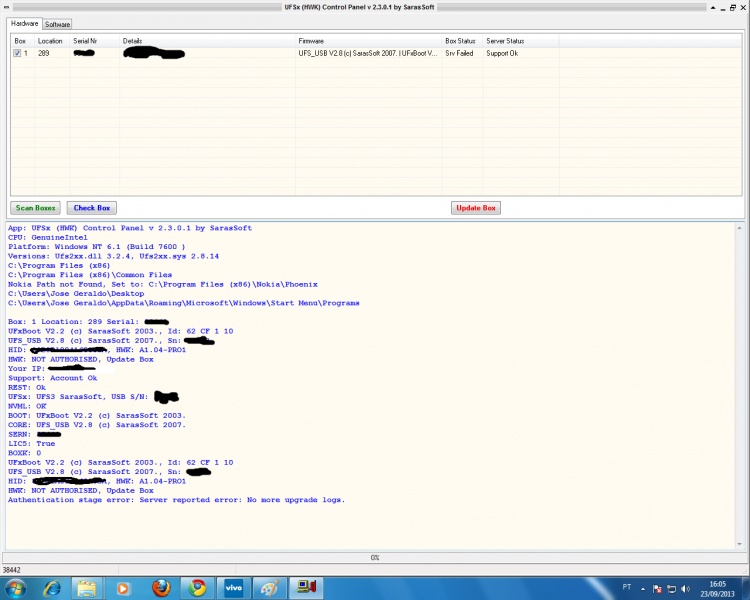Open the Windows Start menu

[15, 588]
